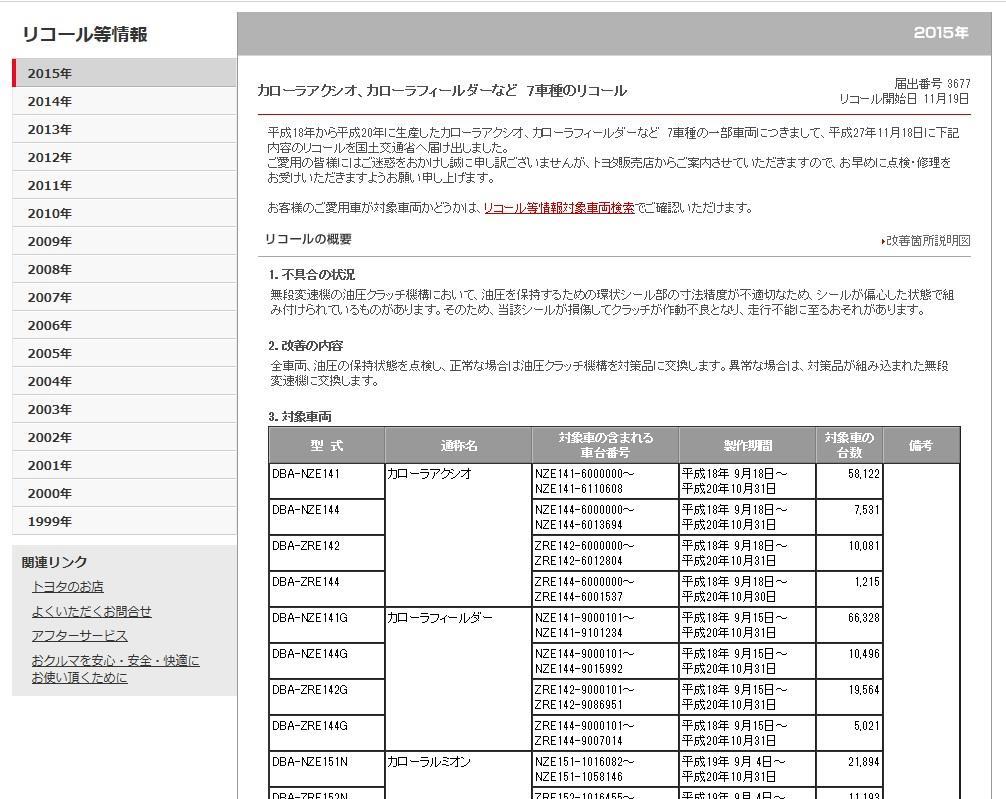Click the リコールの概要 heading
Image resolution: width=1006 pixels, height=799 pixels.
[x=308, y=239]
